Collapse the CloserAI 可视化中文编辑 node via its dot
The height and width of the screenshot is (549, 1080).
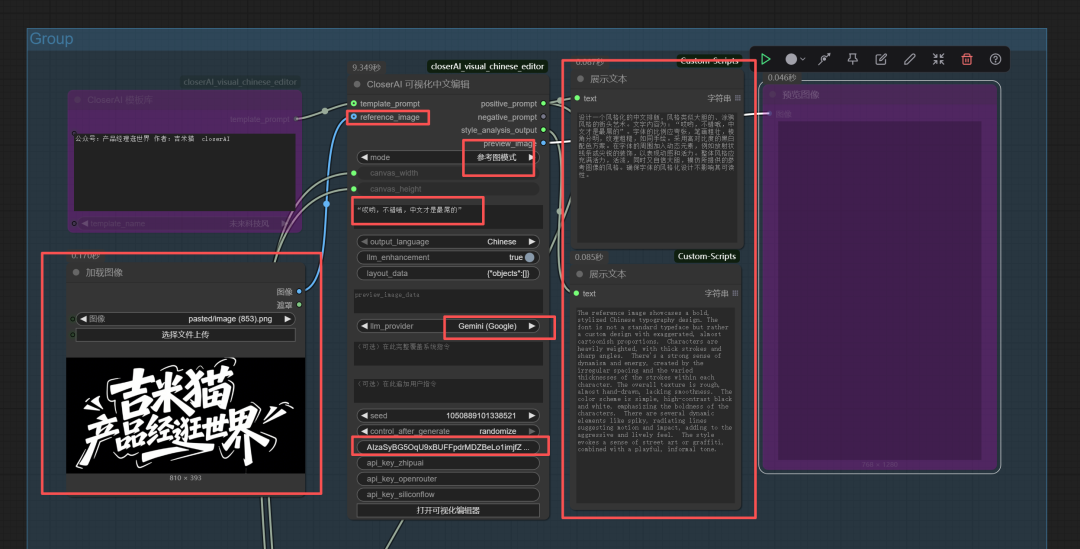pos(357,84)
